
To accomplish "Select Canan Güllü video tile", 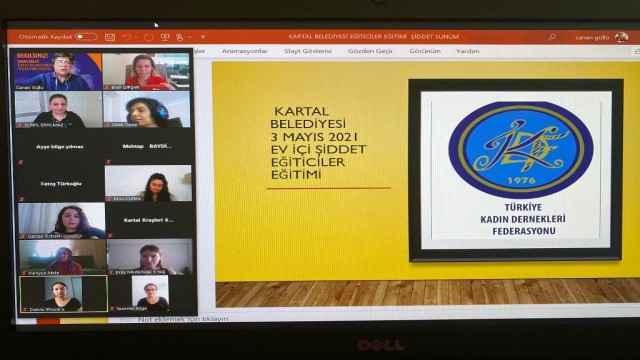I will click(x=58, y=71).
